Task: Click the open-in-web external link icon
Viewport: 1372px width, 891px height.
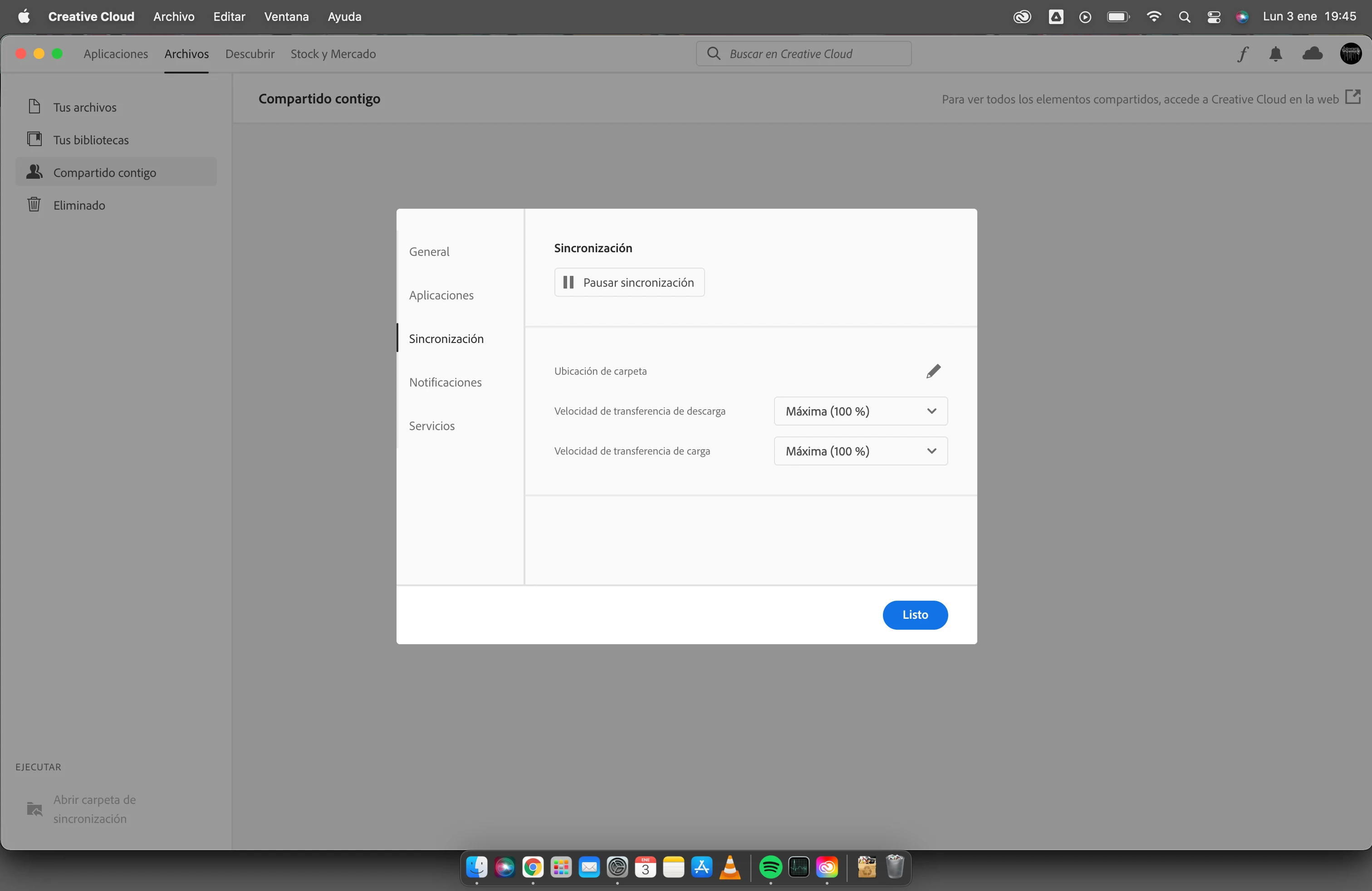Action: [1352, 98]
